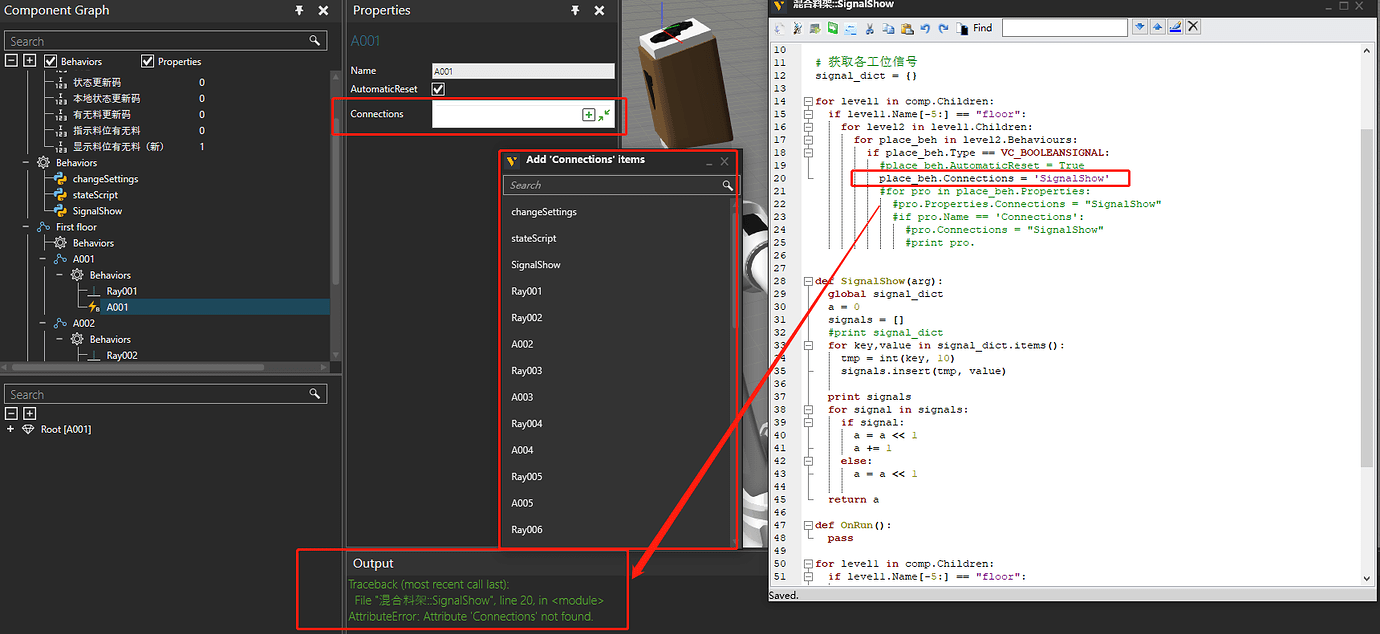Click the Paste icon in script editor toolbar
This screenshot has height=634, width=1380.
pyautogui.click(x=908, y=28)
